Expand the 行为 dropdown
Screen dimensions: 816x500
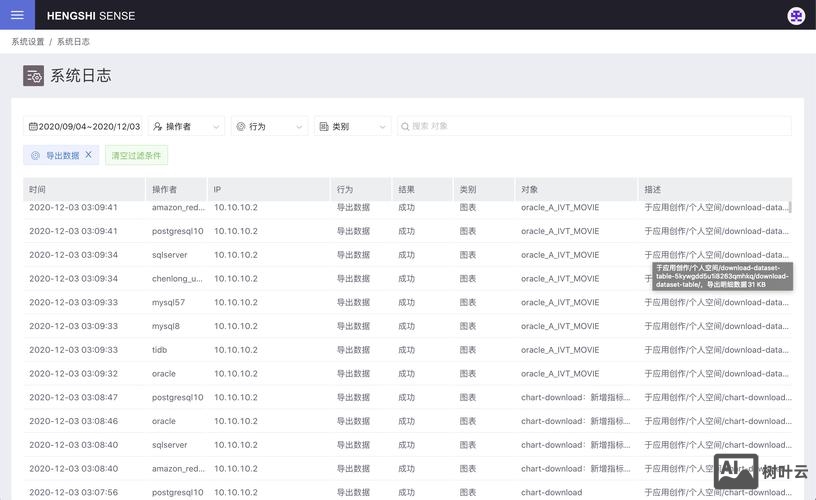pyautogui.click(x=298, y=127)
